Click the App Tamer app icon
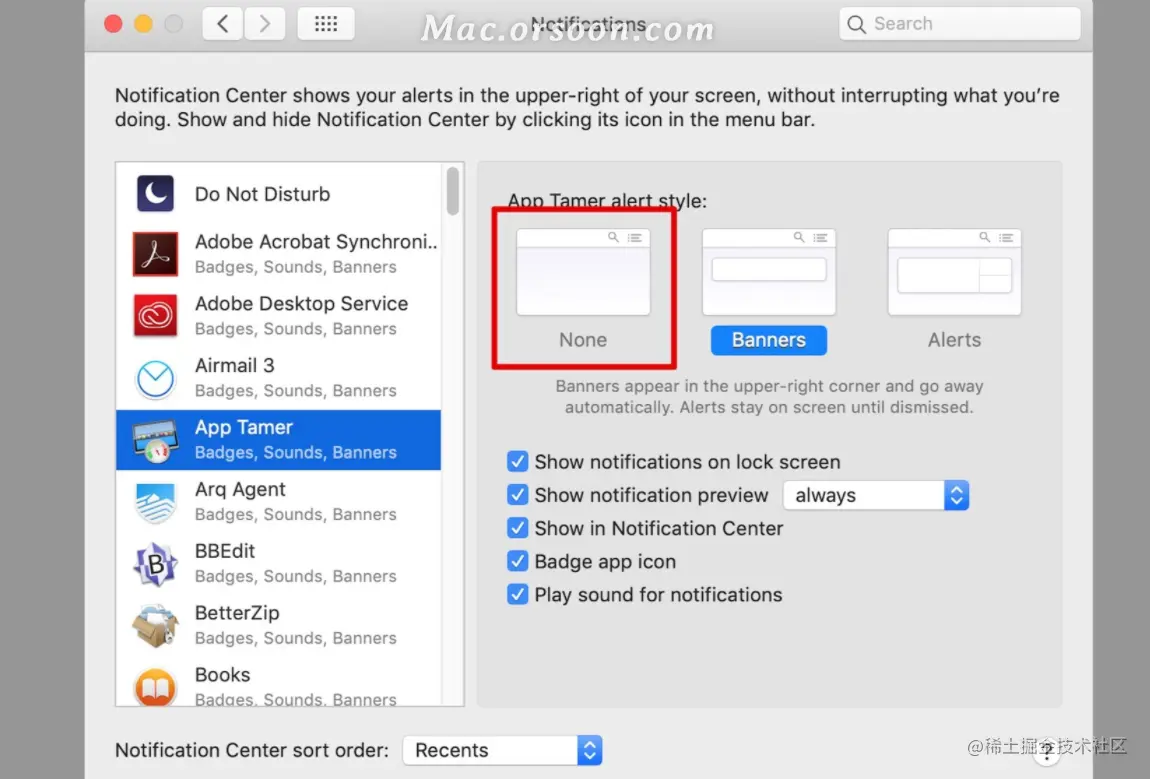This screenshot has height=779, width=1150. pyautogui.click(x=155, y=440)
